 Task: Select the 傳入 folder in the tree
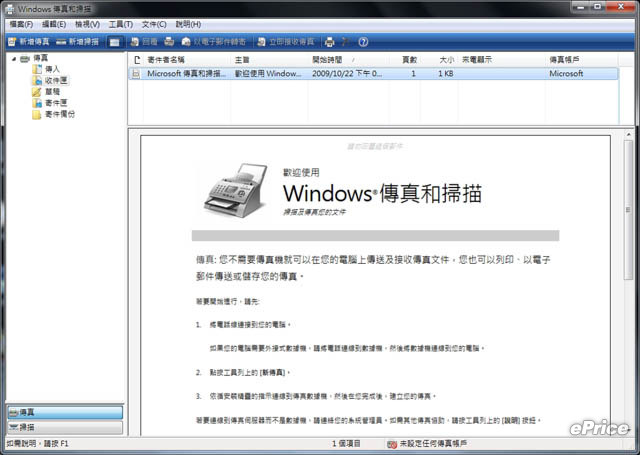[52, 69]
